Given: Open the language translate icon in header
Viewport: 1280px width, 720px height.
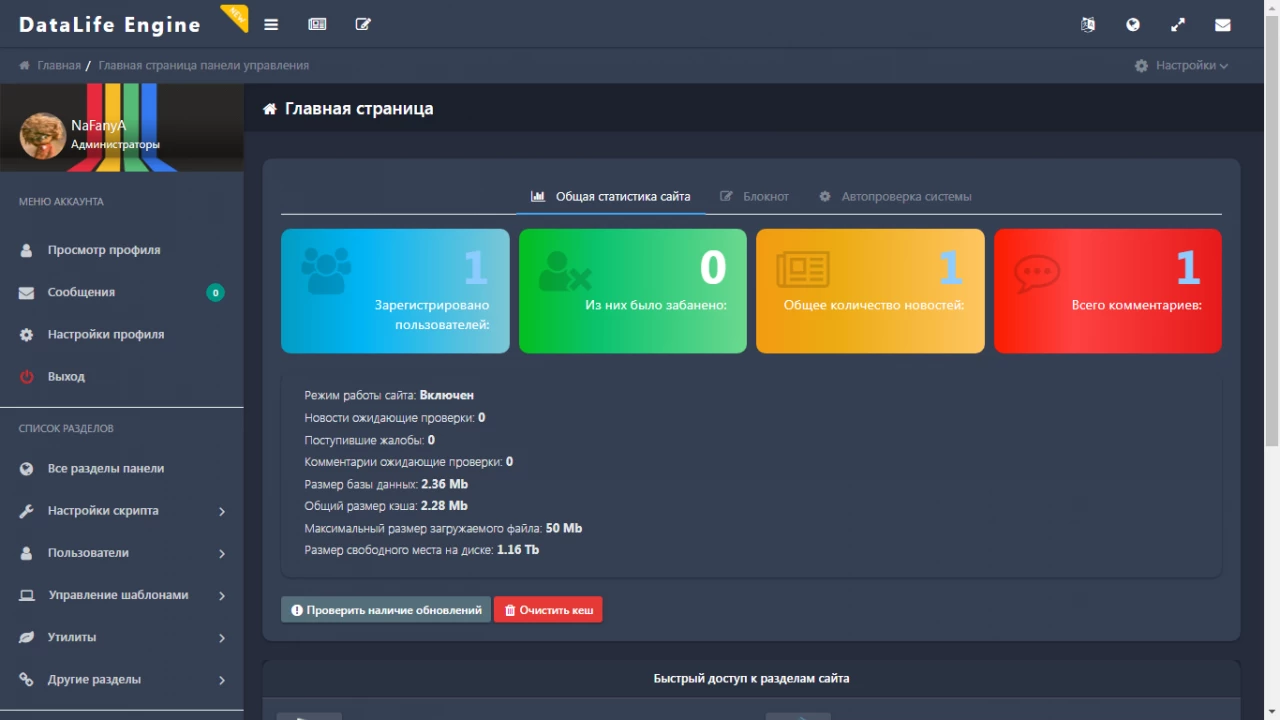Looking at the screenshot, I should click(x=1088, y=25).
